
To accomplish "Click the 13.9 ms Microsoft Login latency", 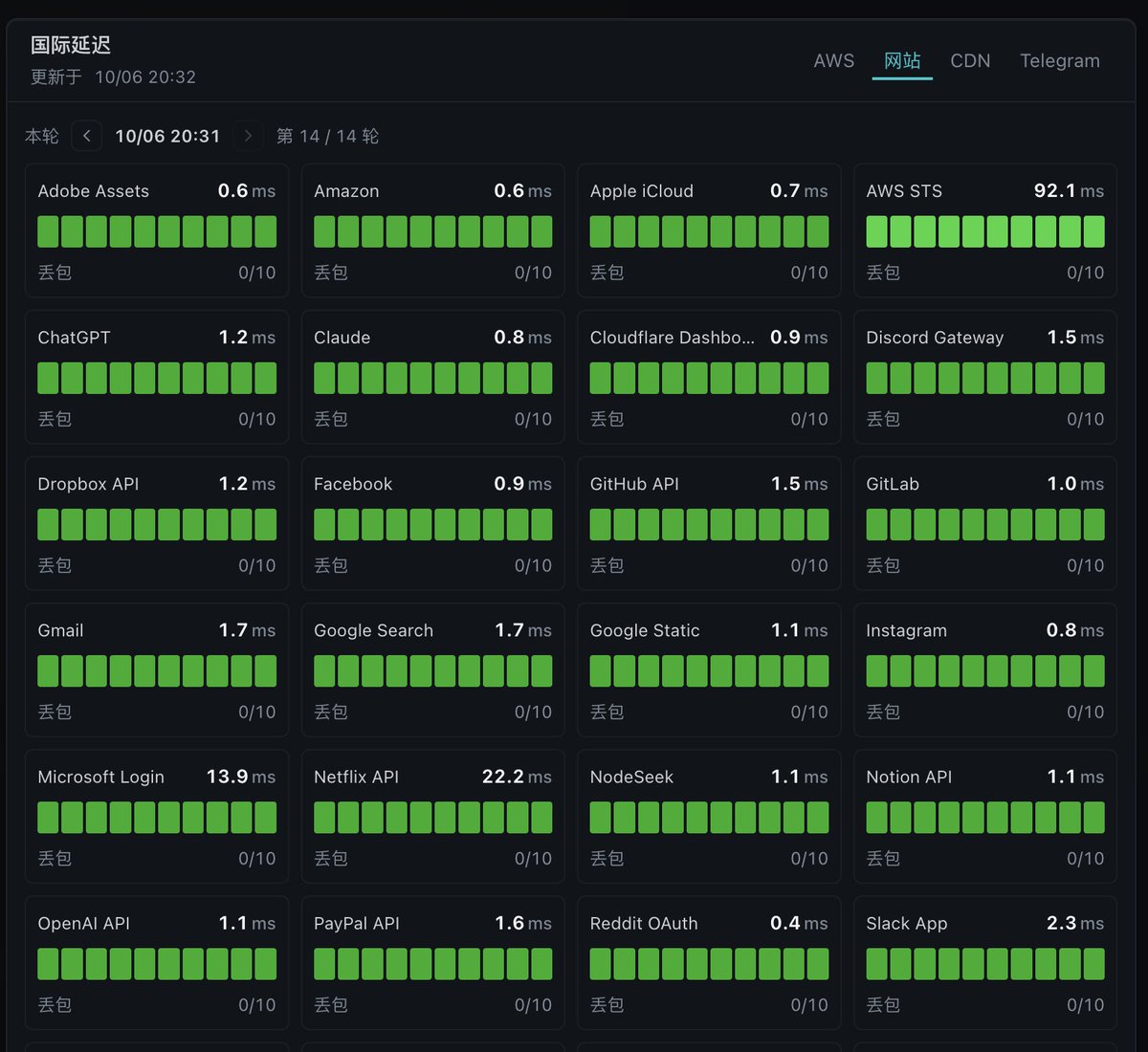I will tap(241, 777).
